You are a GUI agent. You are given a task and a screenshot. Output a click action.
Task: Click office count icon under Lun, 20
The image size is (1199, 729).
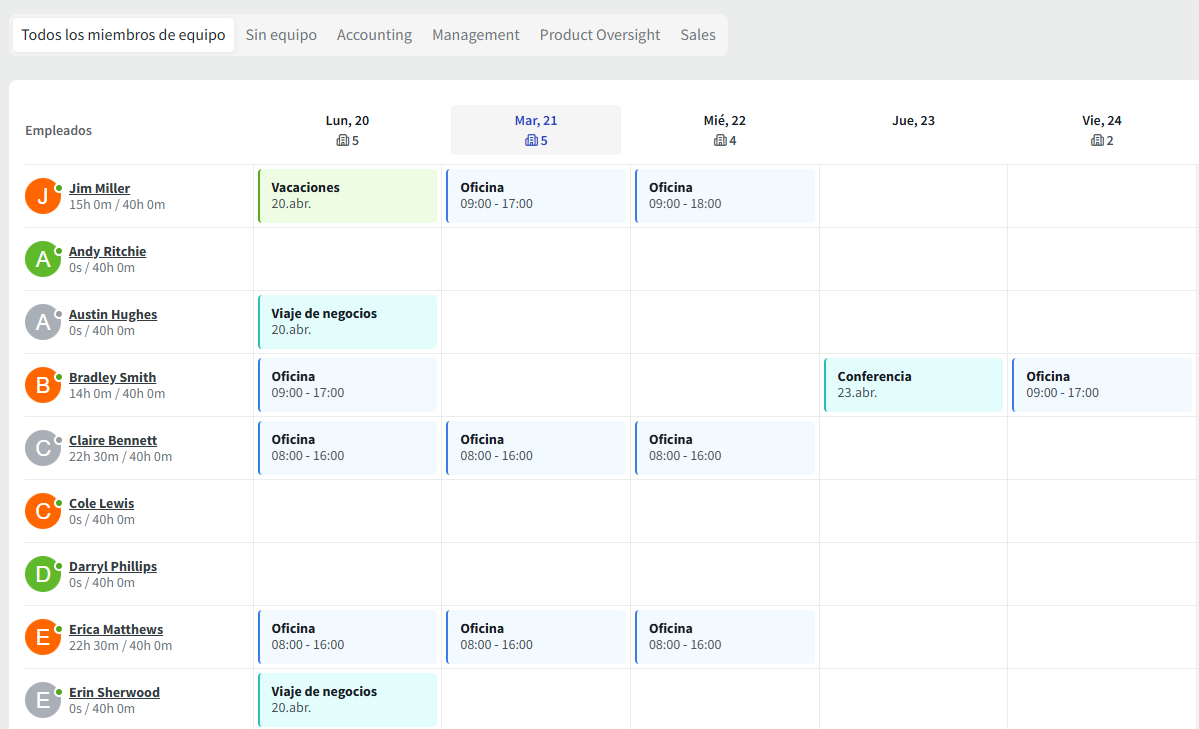[x=342, y=141]
